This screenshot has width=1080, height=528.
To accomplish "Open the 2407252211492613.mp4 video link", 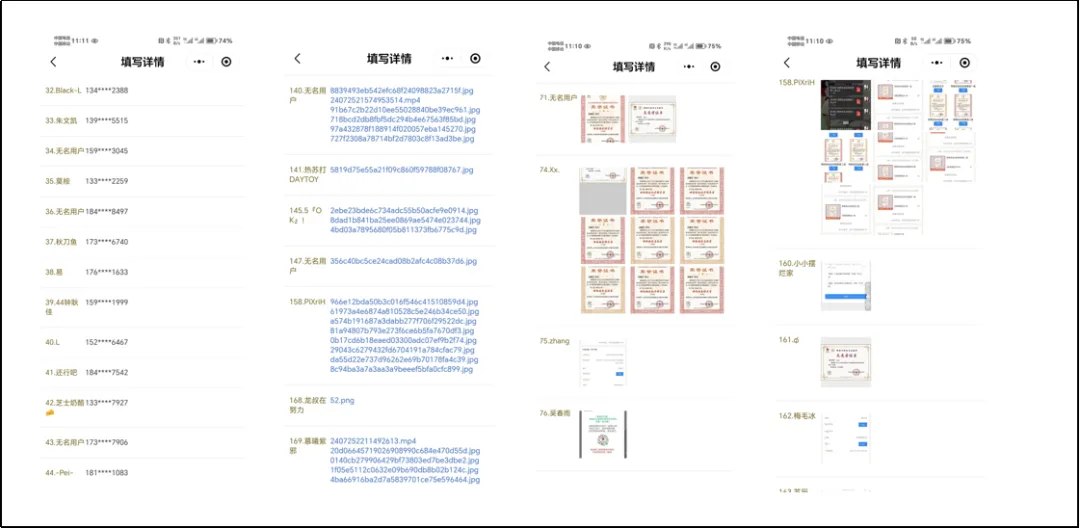I will click(x=373, y=441).
